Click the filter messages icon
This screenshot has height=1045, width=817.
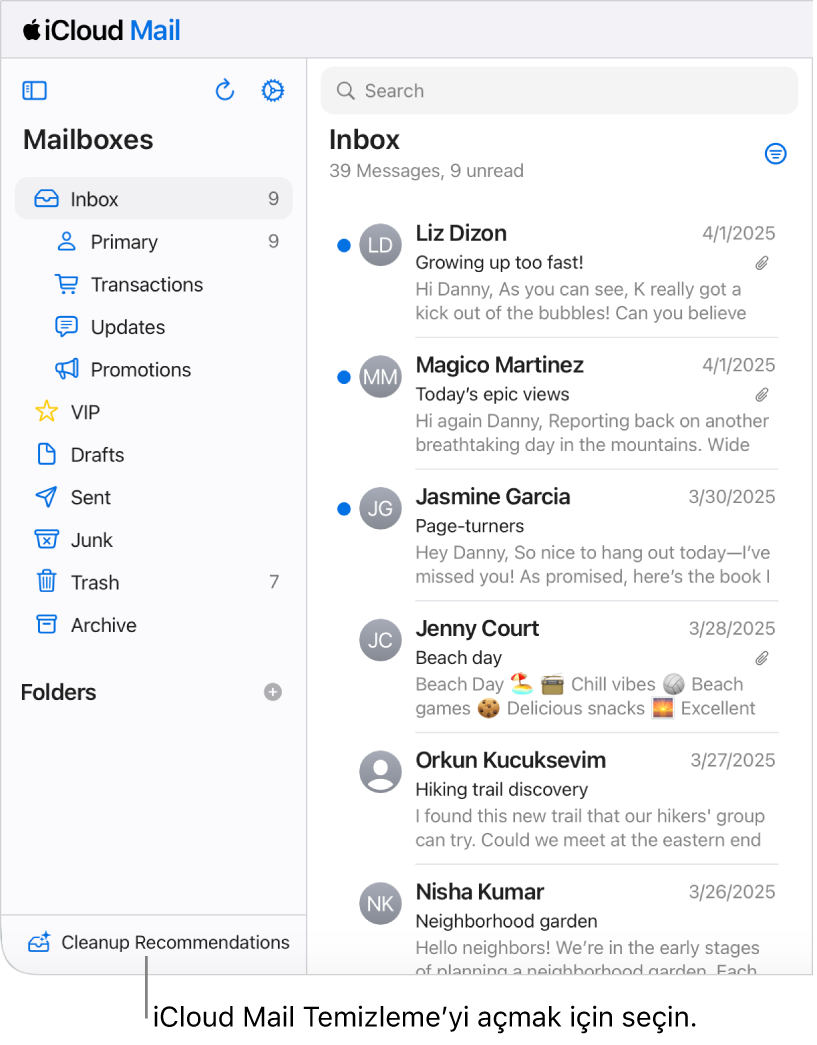coord(776,154)
